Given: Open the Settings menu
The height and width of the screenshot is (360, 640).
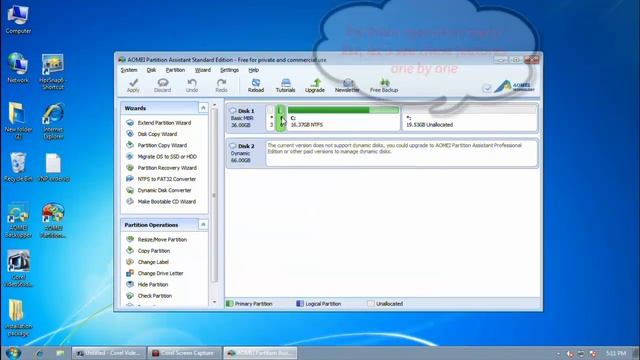Looking at the screenshot, I should [x=229, y=70].
